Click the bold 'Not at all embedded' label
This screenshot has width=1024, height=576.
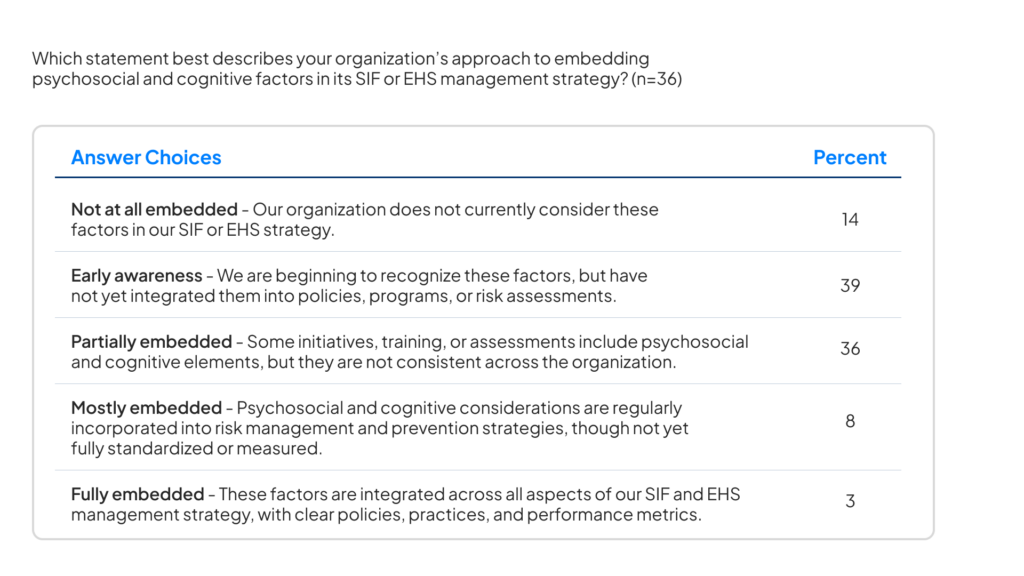tap(154, 210)
